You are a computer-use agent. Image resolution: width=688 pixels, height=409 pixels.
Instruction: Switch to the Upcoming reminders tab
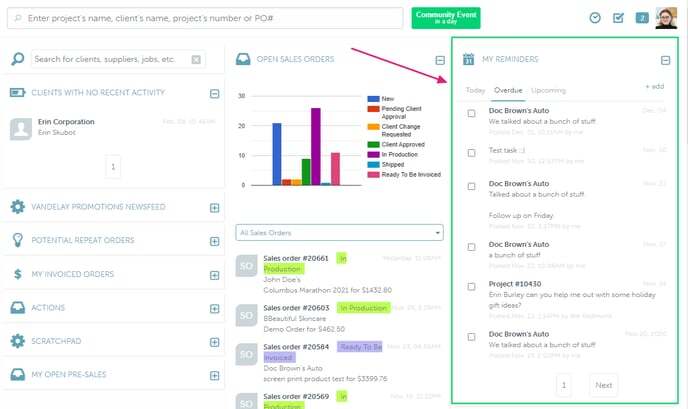(x=547, y=90)
